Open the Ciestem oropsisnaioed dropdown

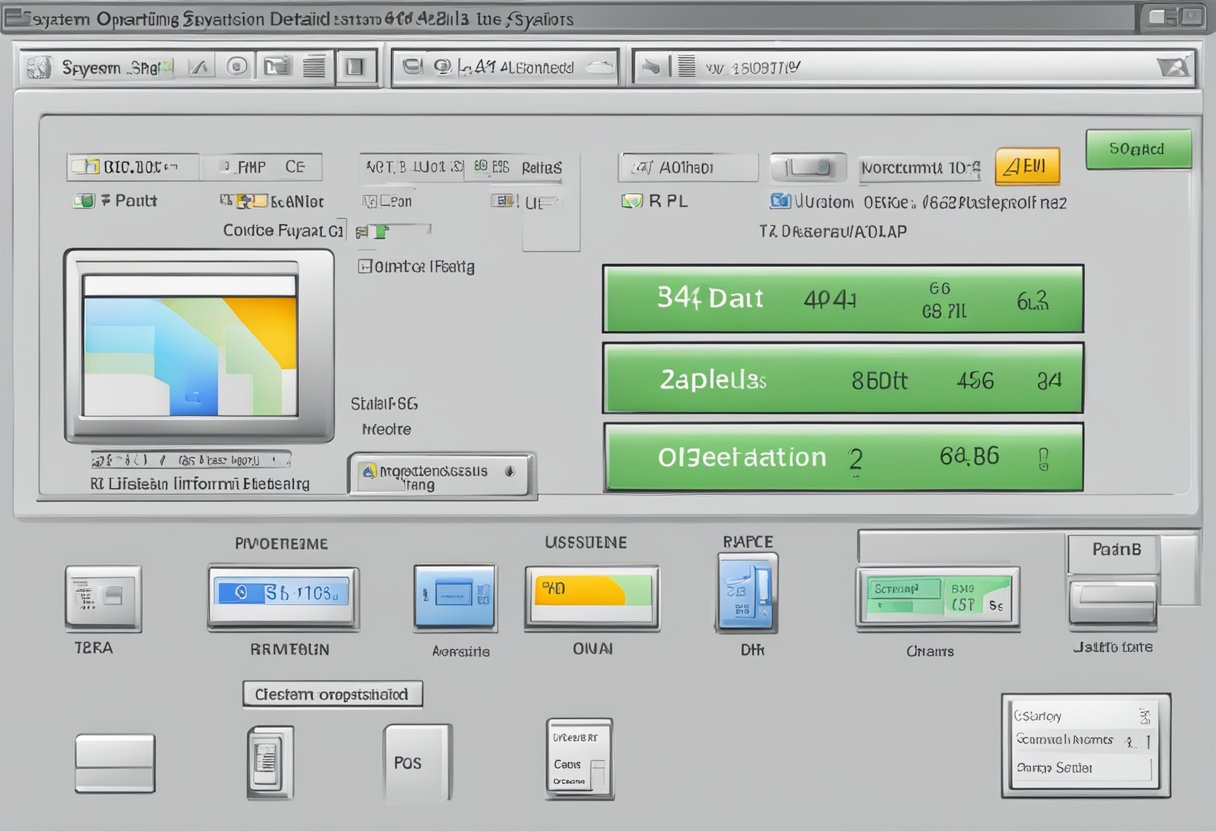(332, 693)
